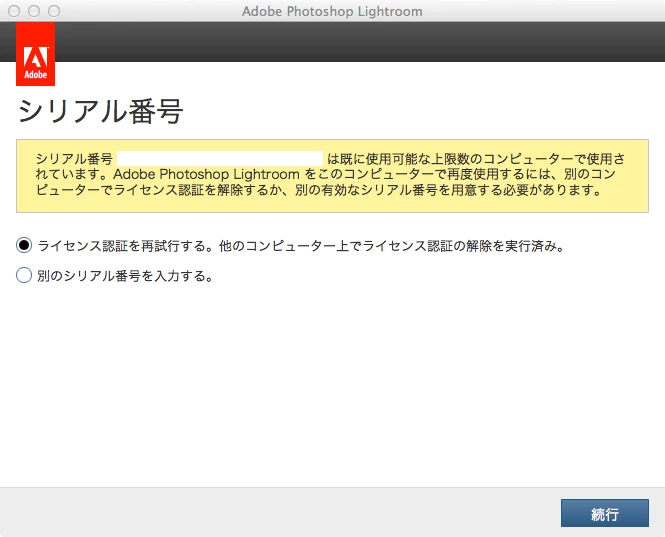Select the retry license activation radio button
The width and height of the screenshot is (665, 537).
(24, 245)
